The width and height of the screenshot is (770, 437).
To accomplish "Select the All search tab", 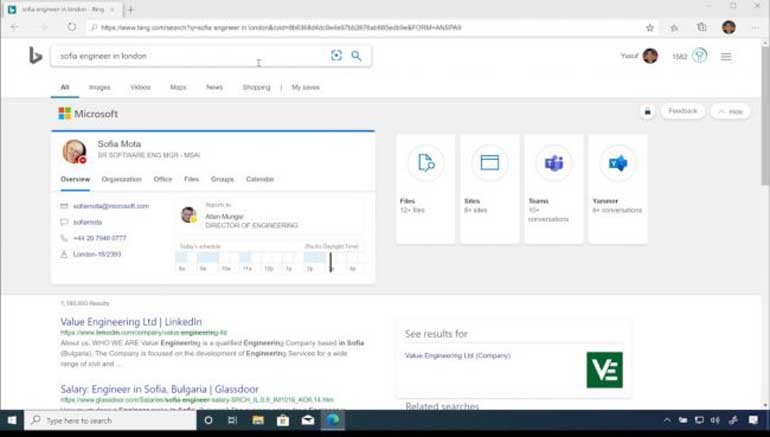I will (65, 87).
